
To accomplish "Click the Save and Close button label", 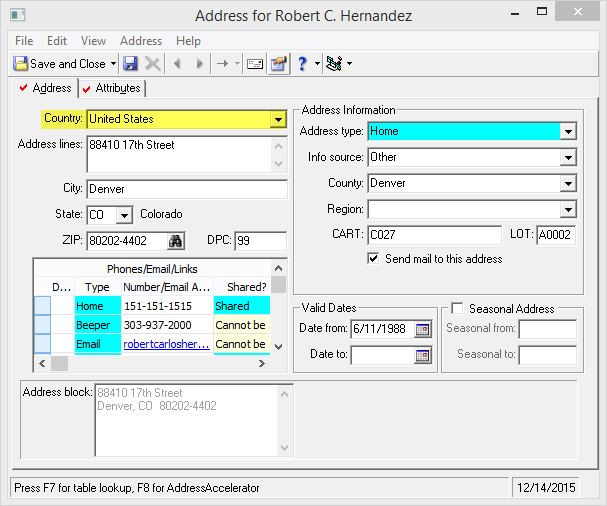I will pos(68,63).
